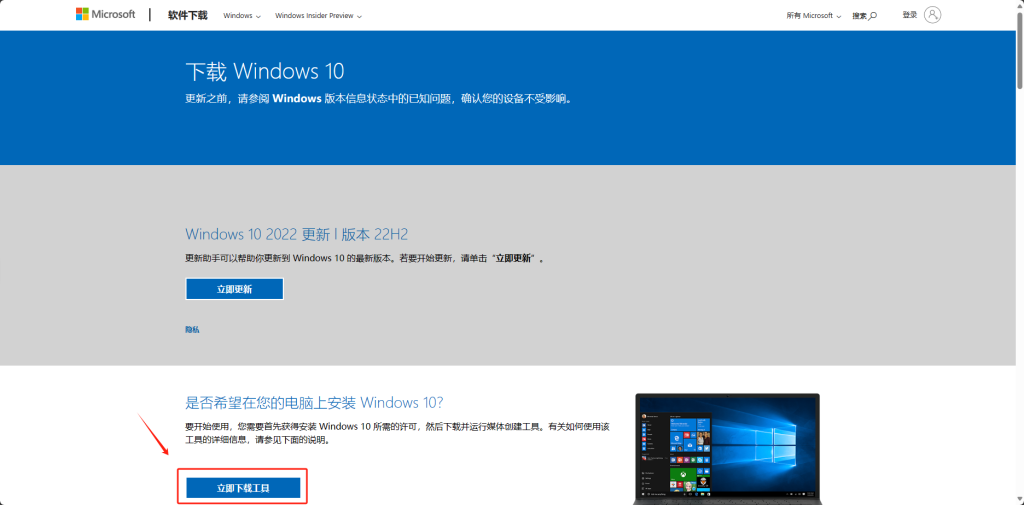
Task: Click the 下载 Windows 10 page heading
Action: [x=264, y=72]
